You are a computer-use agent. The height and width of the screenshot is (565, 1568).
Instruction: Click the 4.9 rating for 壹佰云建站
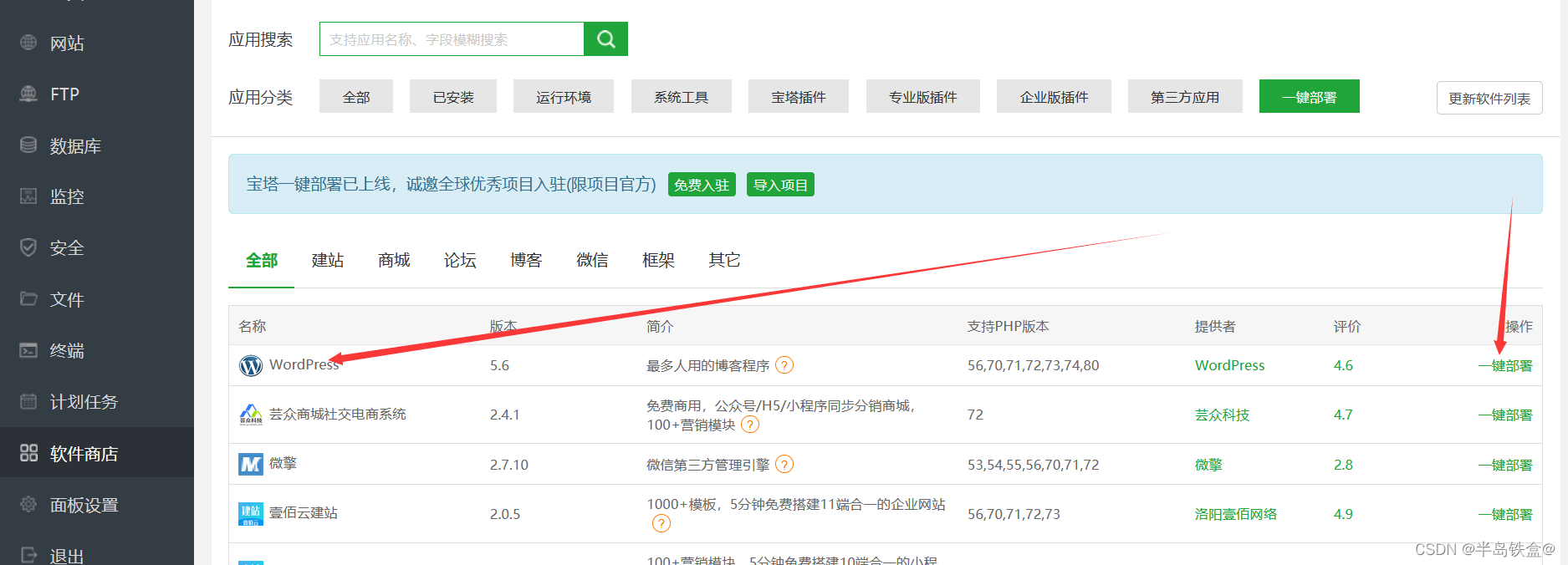[x=1343, y=514]
